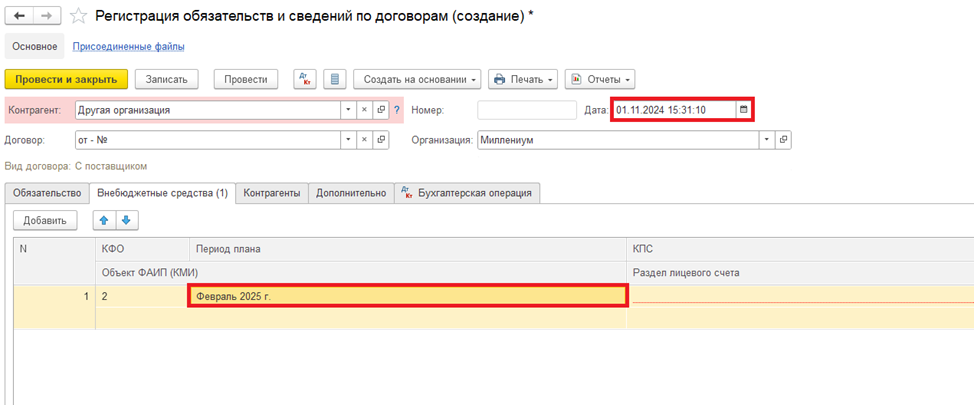This screenshot has width=974, height=405.
Task: Click Добавить to add a row
Action: click(x=45, y=220)
